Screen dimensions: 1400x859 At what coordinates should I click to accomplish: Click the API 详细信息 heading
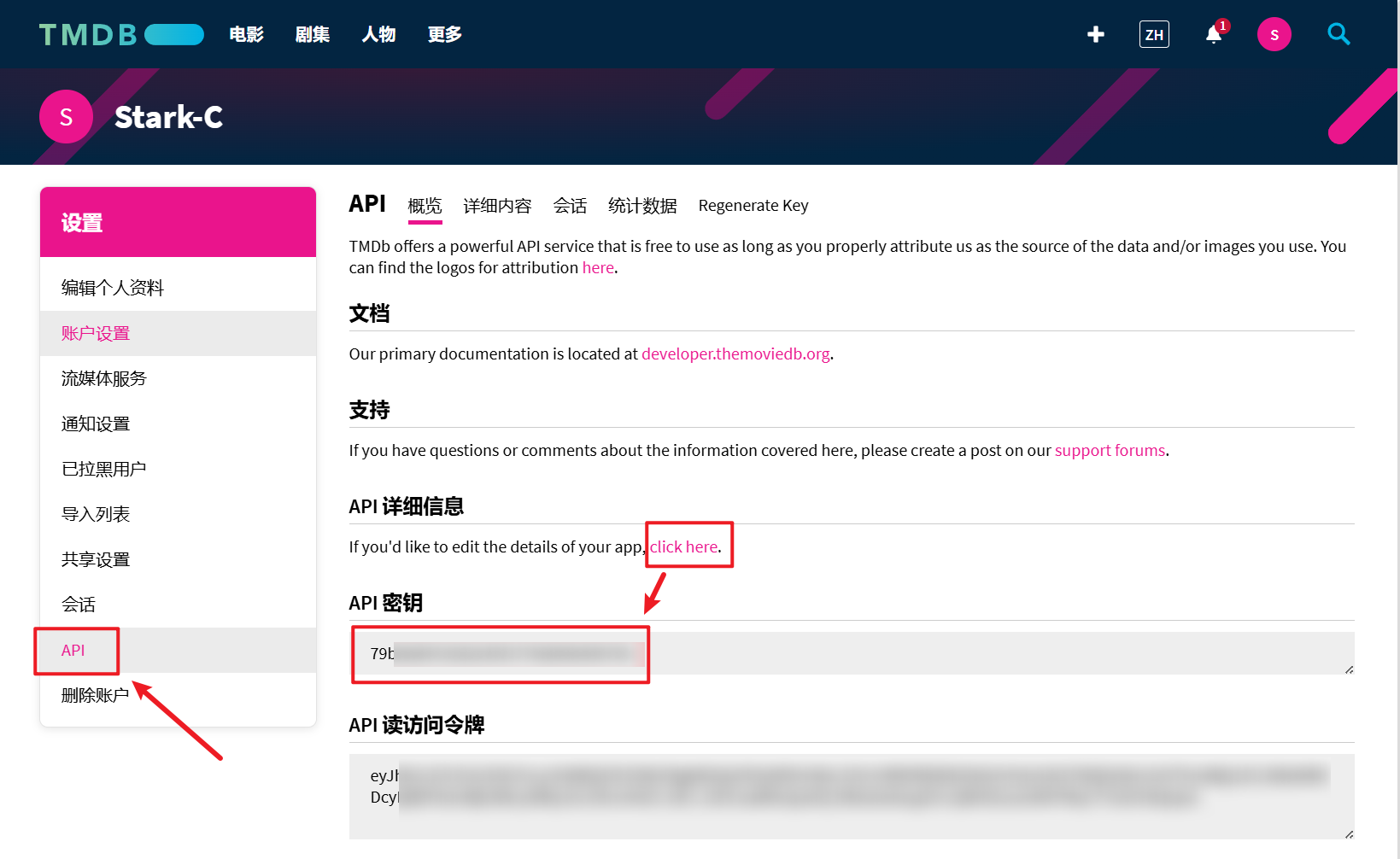pos(406,506)
